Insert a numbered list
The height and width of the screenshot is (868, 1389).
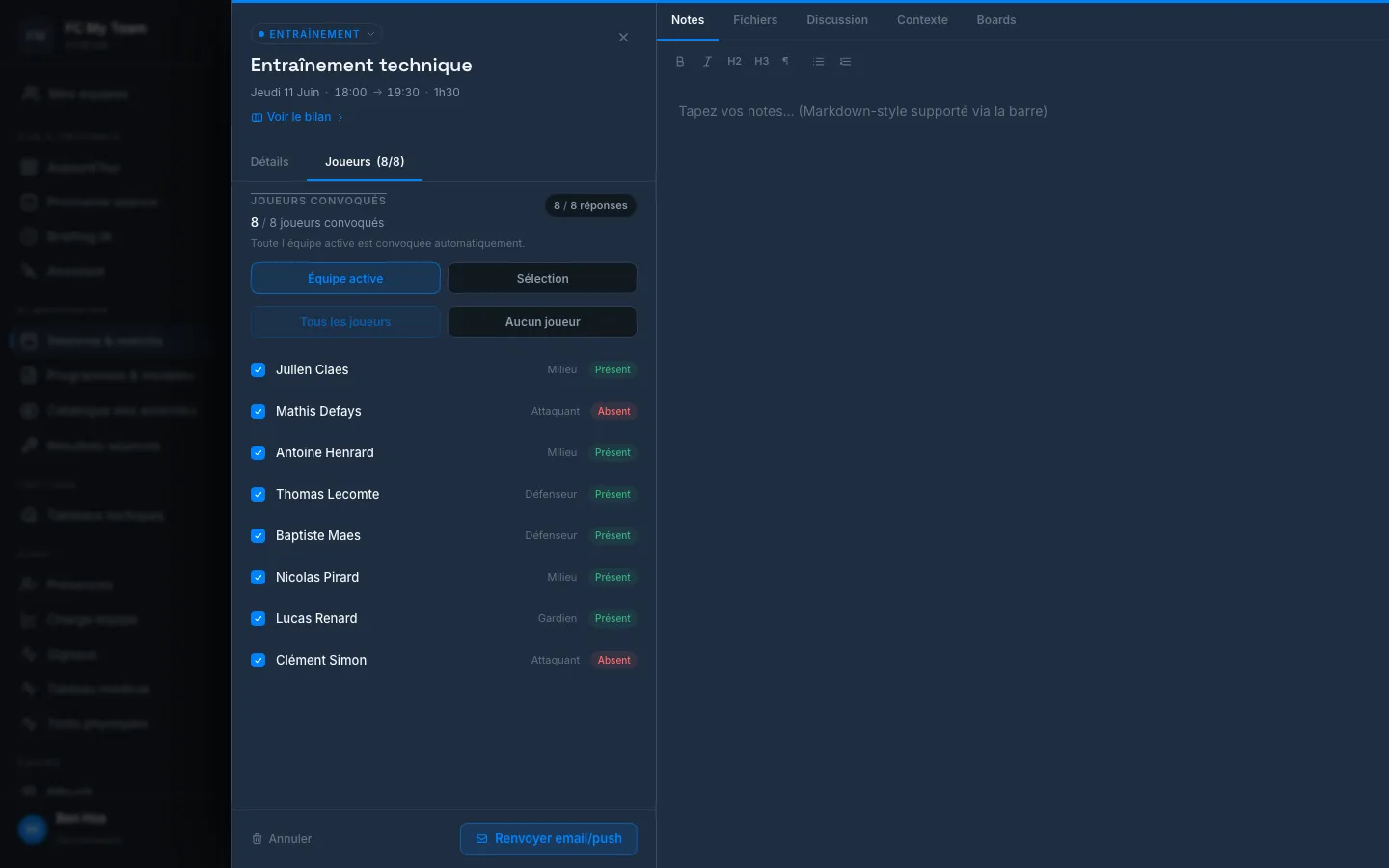845,61
